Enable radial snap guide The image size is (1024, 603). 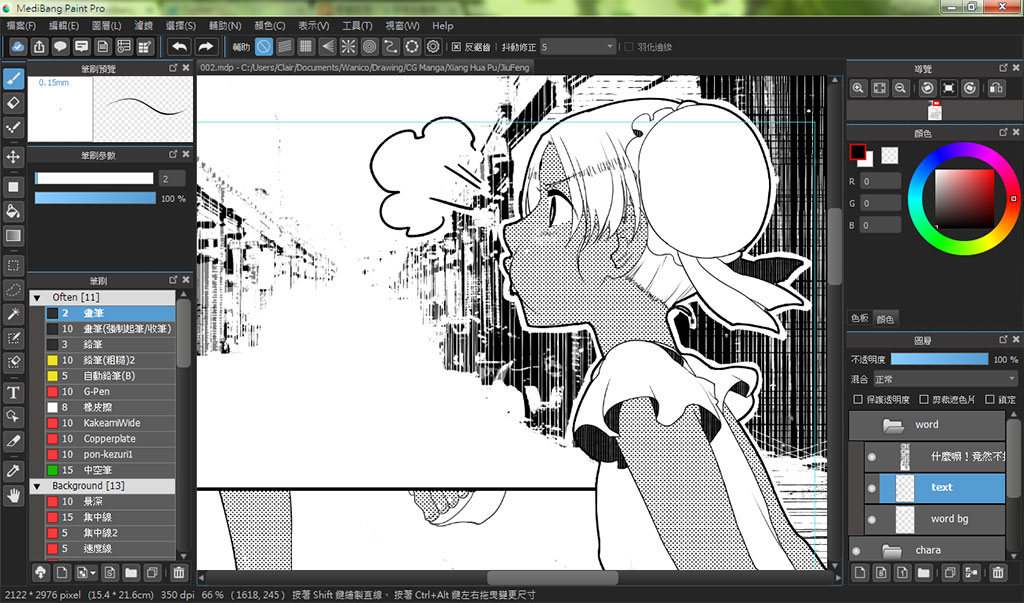coord(348,46)
